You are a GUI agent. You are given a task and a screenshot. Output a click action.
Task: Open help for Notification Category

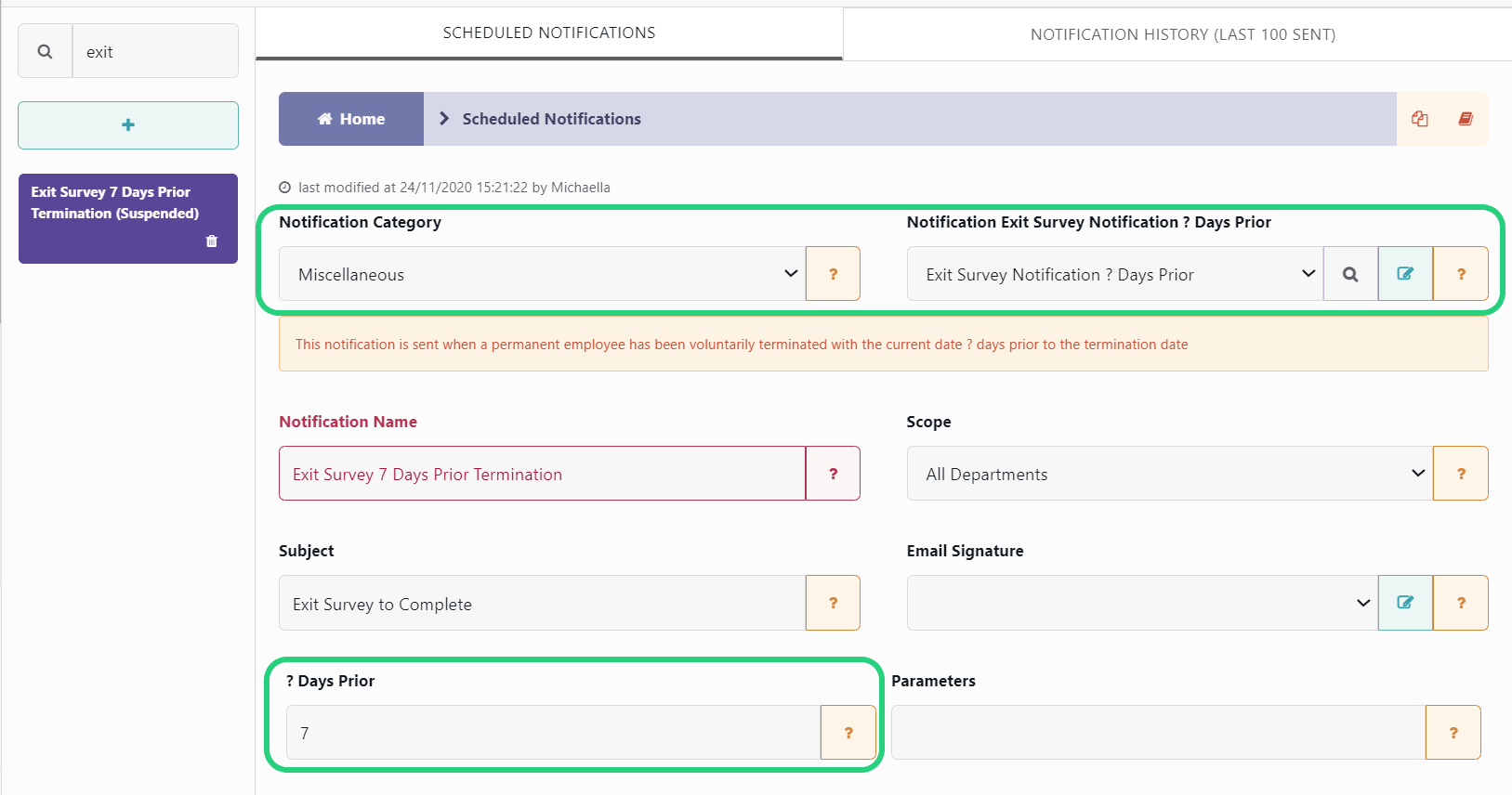pyautogui.click(x=833, y=274)
